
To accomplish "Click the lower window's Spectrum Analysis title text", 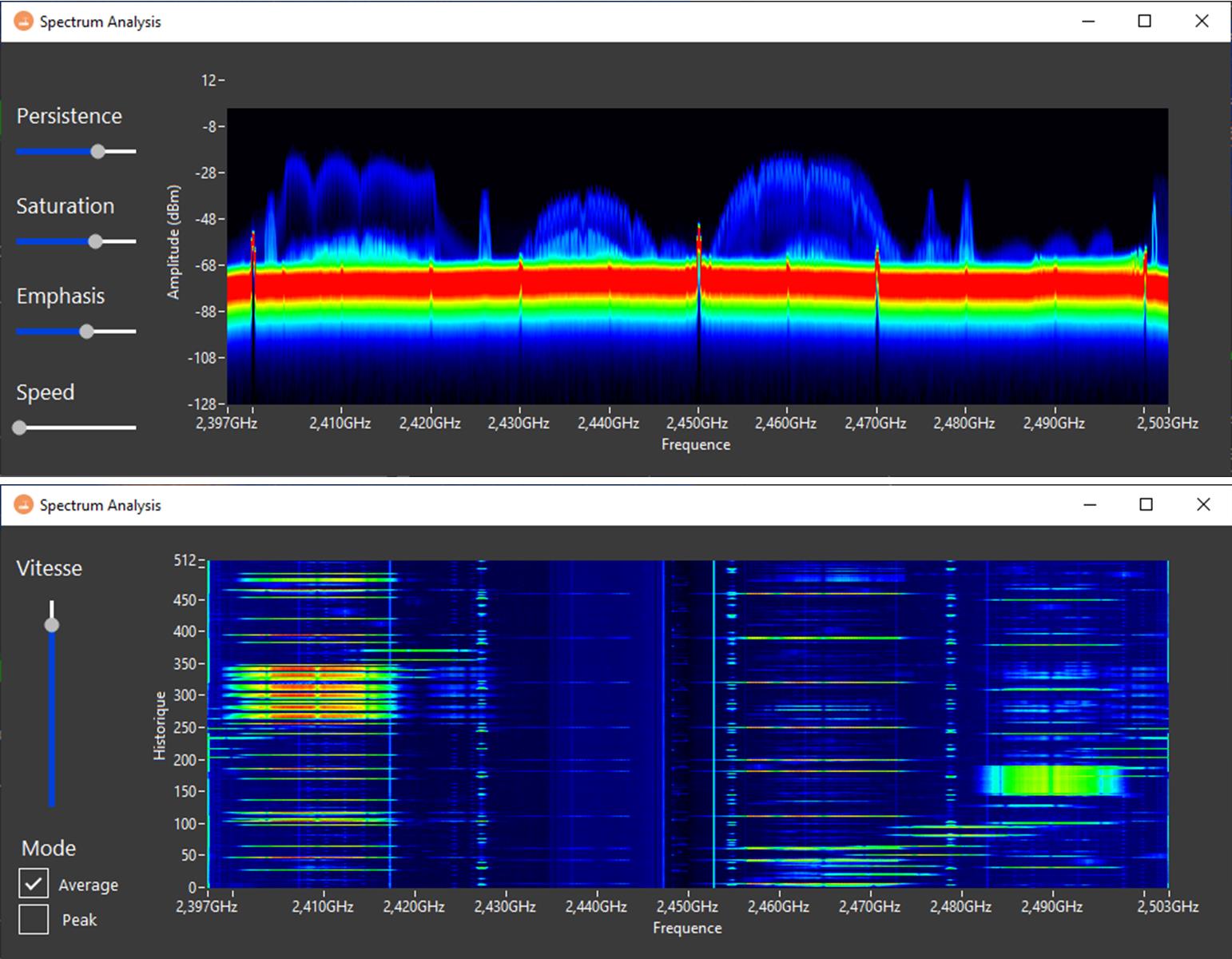I will click(100, 506).
